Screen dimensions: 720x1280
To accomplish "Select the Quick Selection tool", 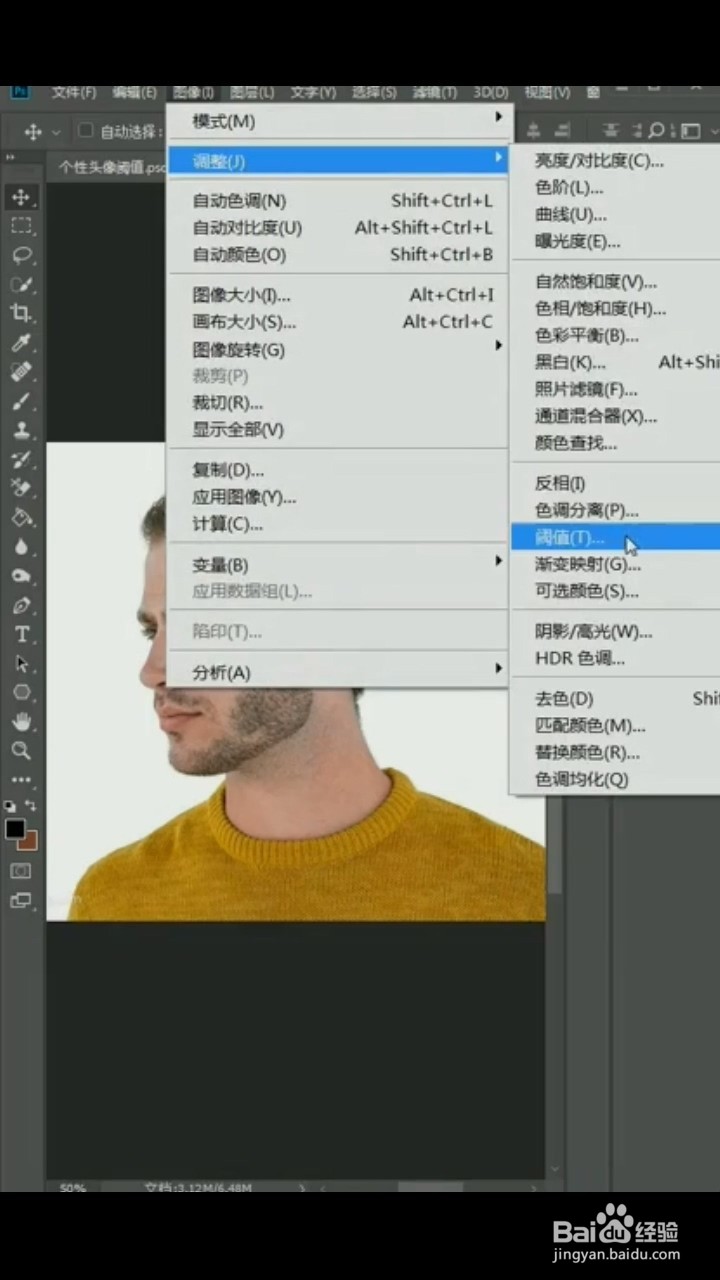I will point(21,284).
